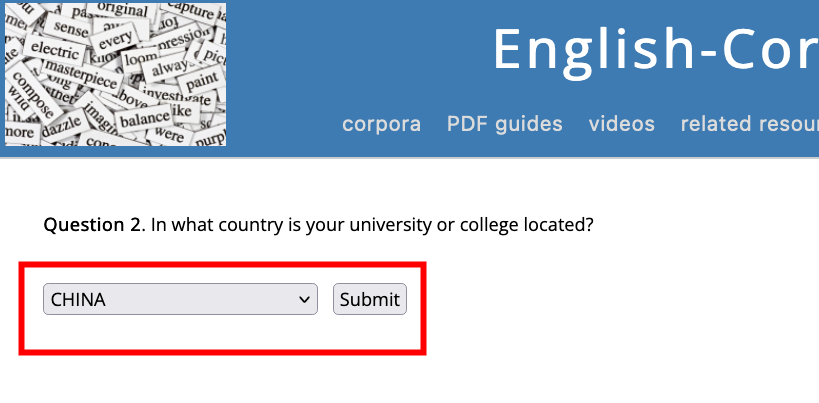Go to PDF guides
This screenshot has width=819, height=403.
click(504, 124)
